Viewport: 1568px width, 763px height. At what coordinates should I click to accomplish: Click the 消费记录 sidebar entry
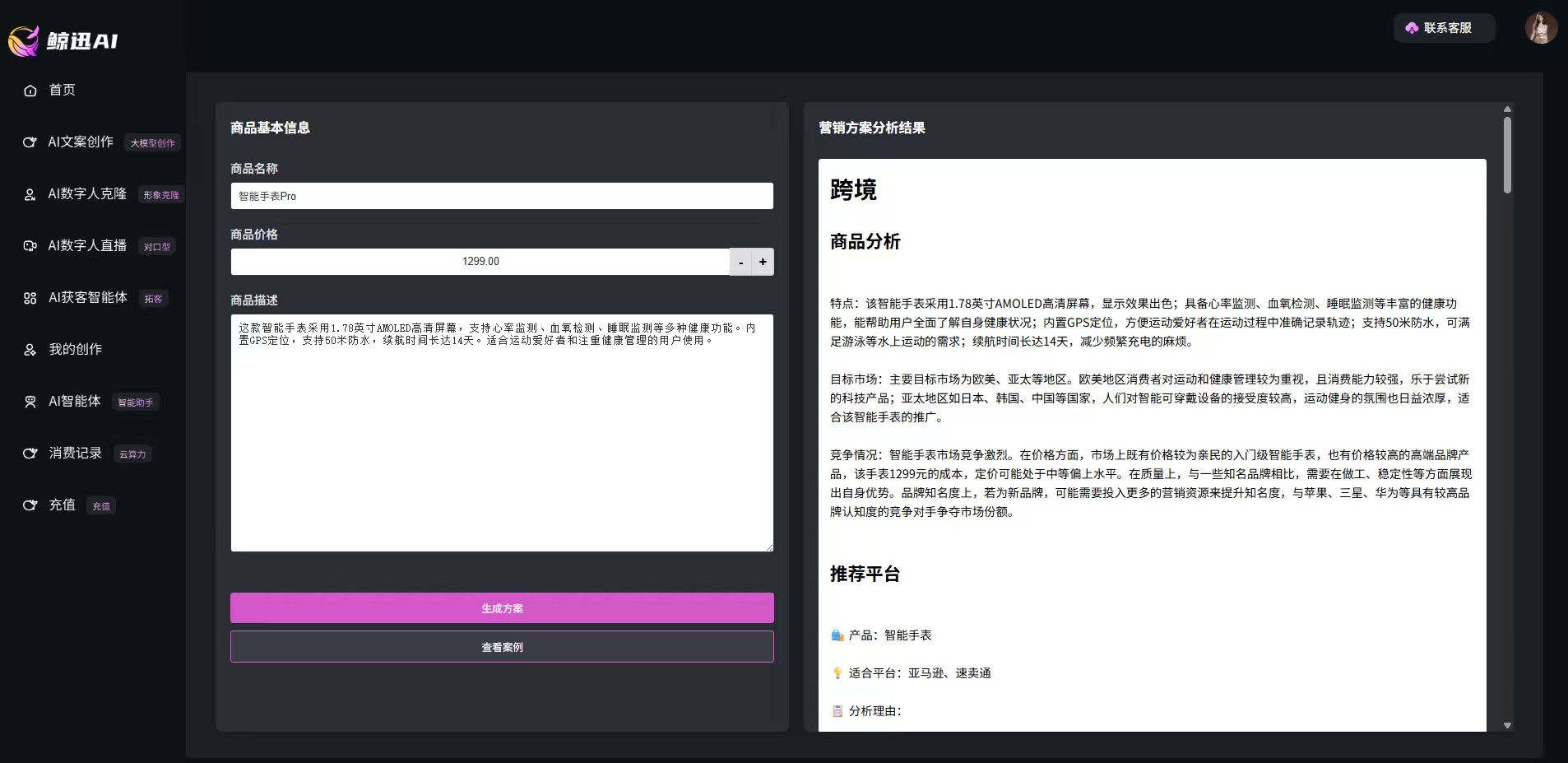[x=75, y=453]
